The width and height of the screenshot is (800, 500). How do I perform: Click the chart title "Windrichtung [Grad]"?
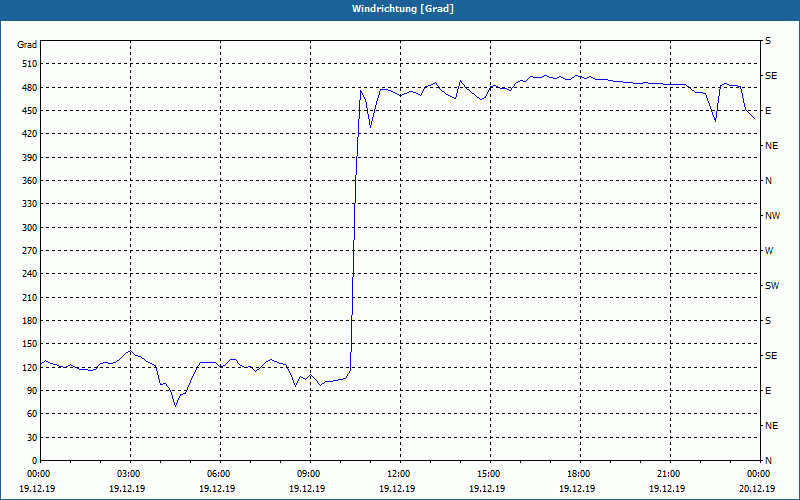click(x=403, y=9)
